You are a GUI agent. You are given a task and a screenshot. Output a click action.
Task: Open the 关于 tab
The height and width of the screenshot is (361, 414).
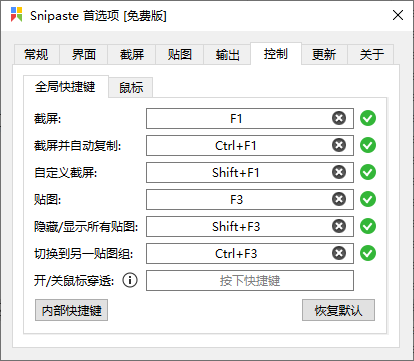click(371, 54)
